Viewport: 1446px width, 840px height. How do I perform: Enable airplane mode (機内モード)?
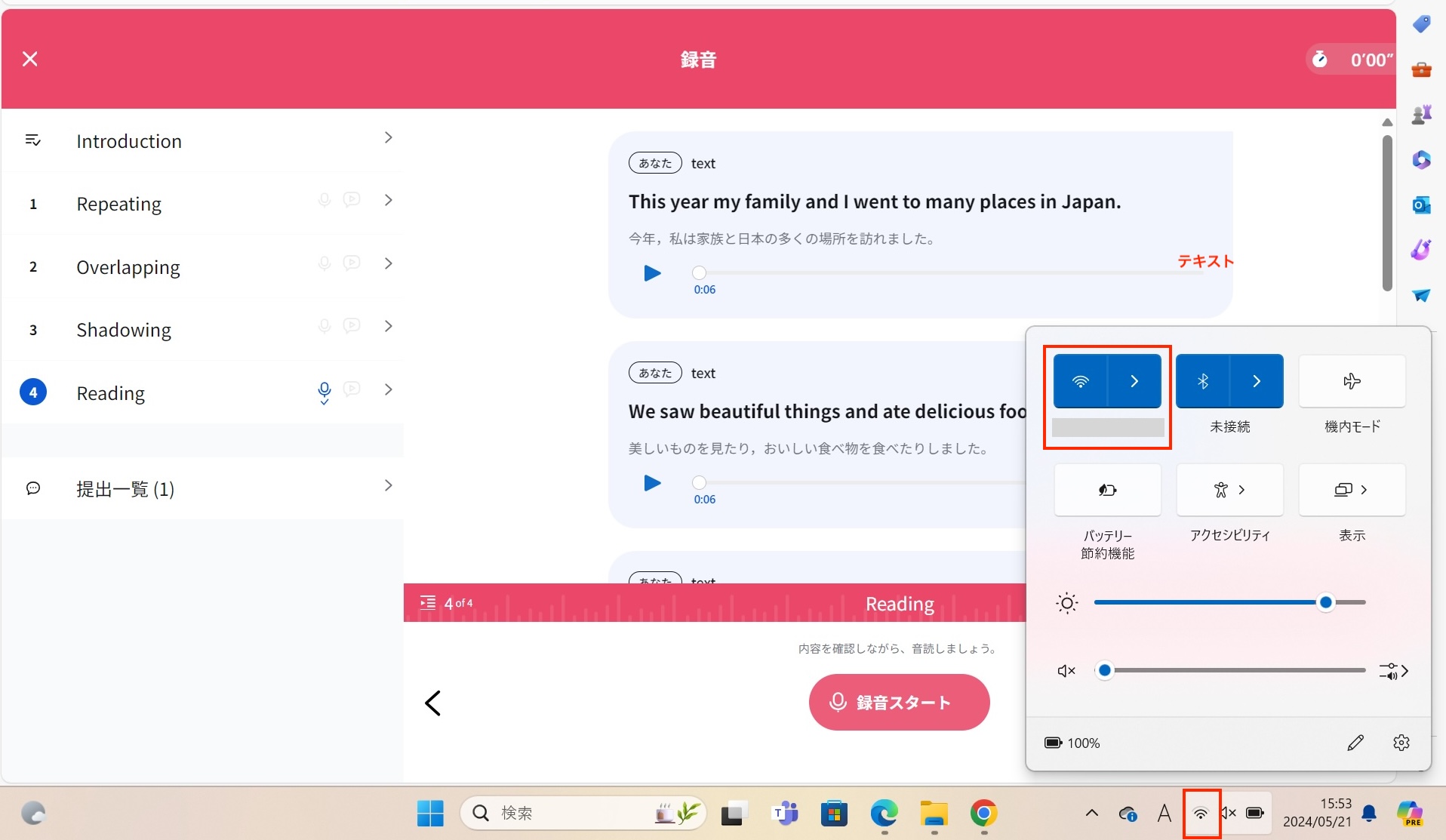click(1352, 381)
